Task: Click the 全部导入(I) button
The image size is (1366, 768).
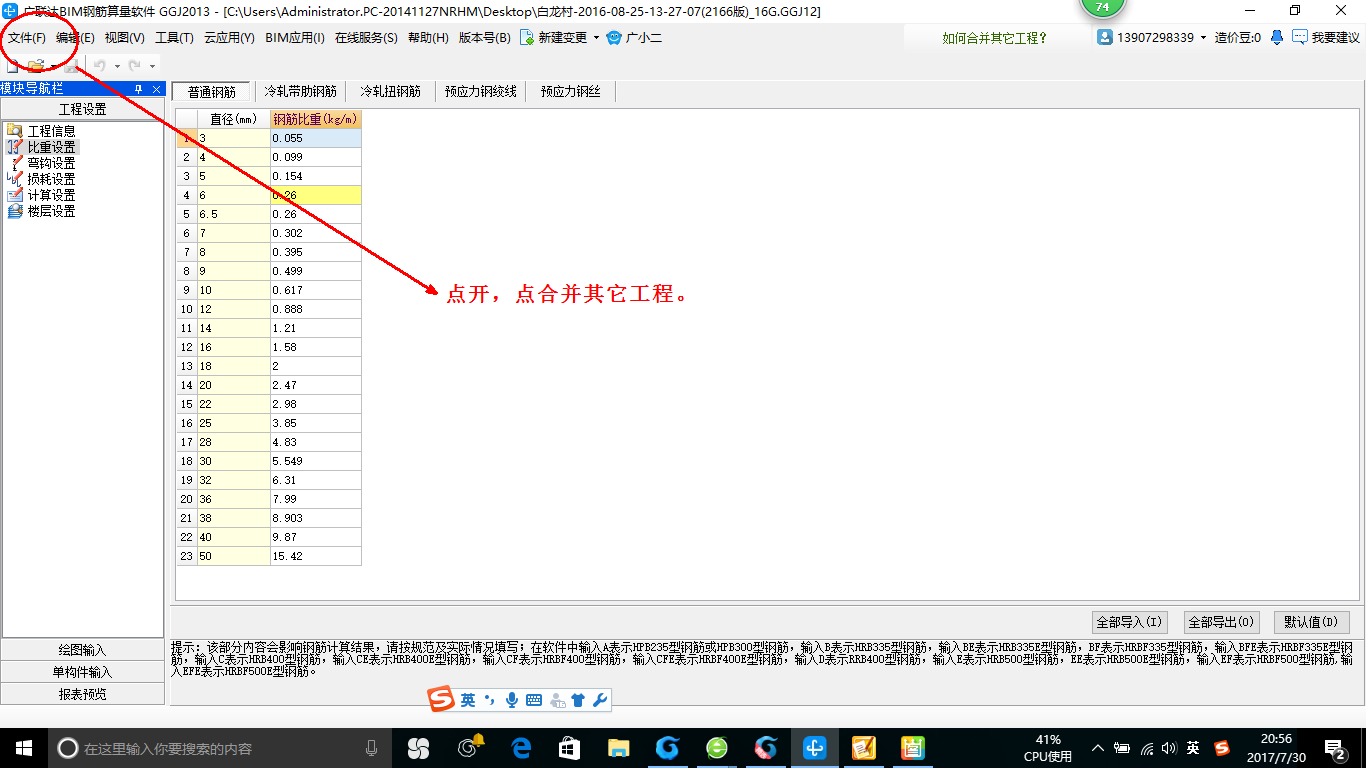Action: pos(1129,622)
